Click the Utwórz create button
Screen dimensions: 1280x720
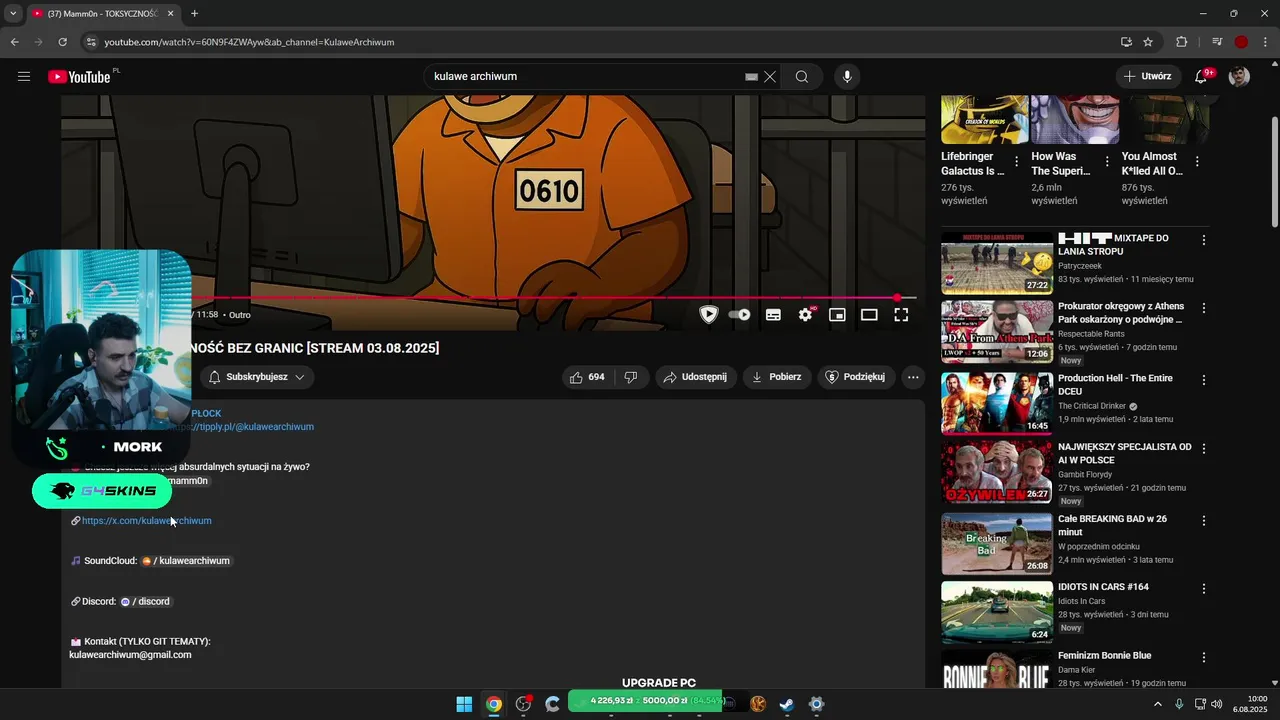click(x=1148, y=76)
